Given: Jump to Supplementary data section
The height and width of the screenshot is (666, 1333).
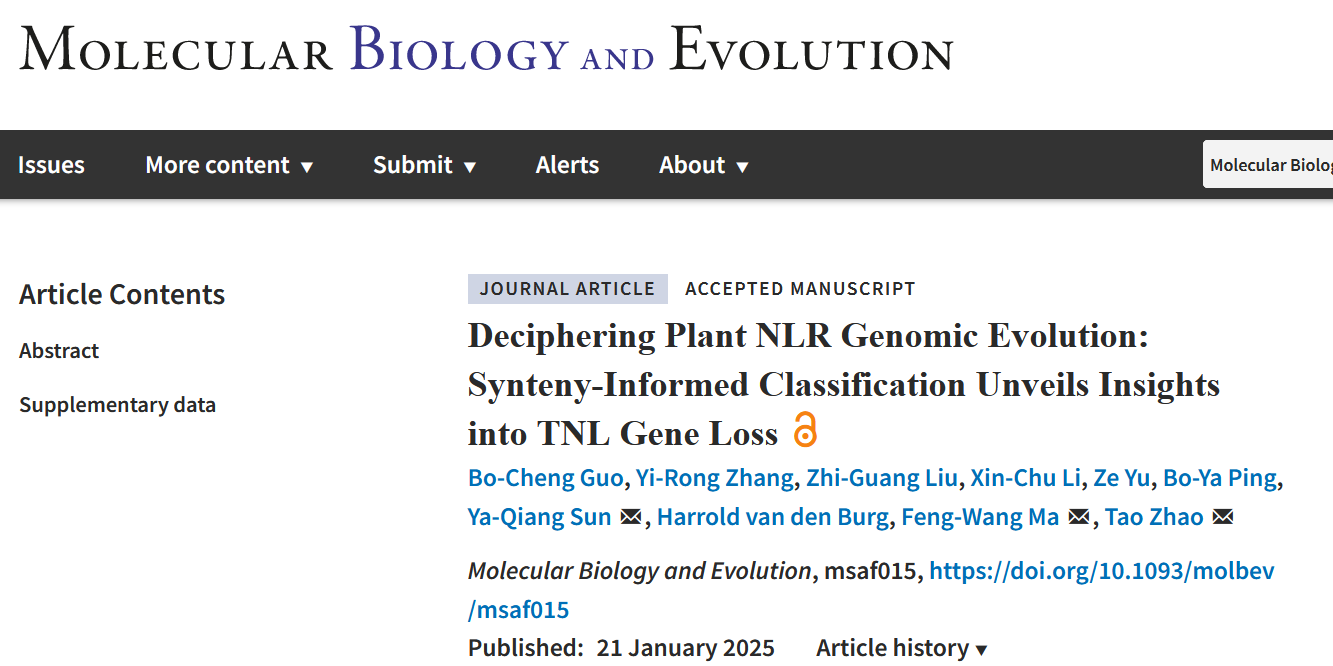Looking at the screenshot, I should click(117, 405).
